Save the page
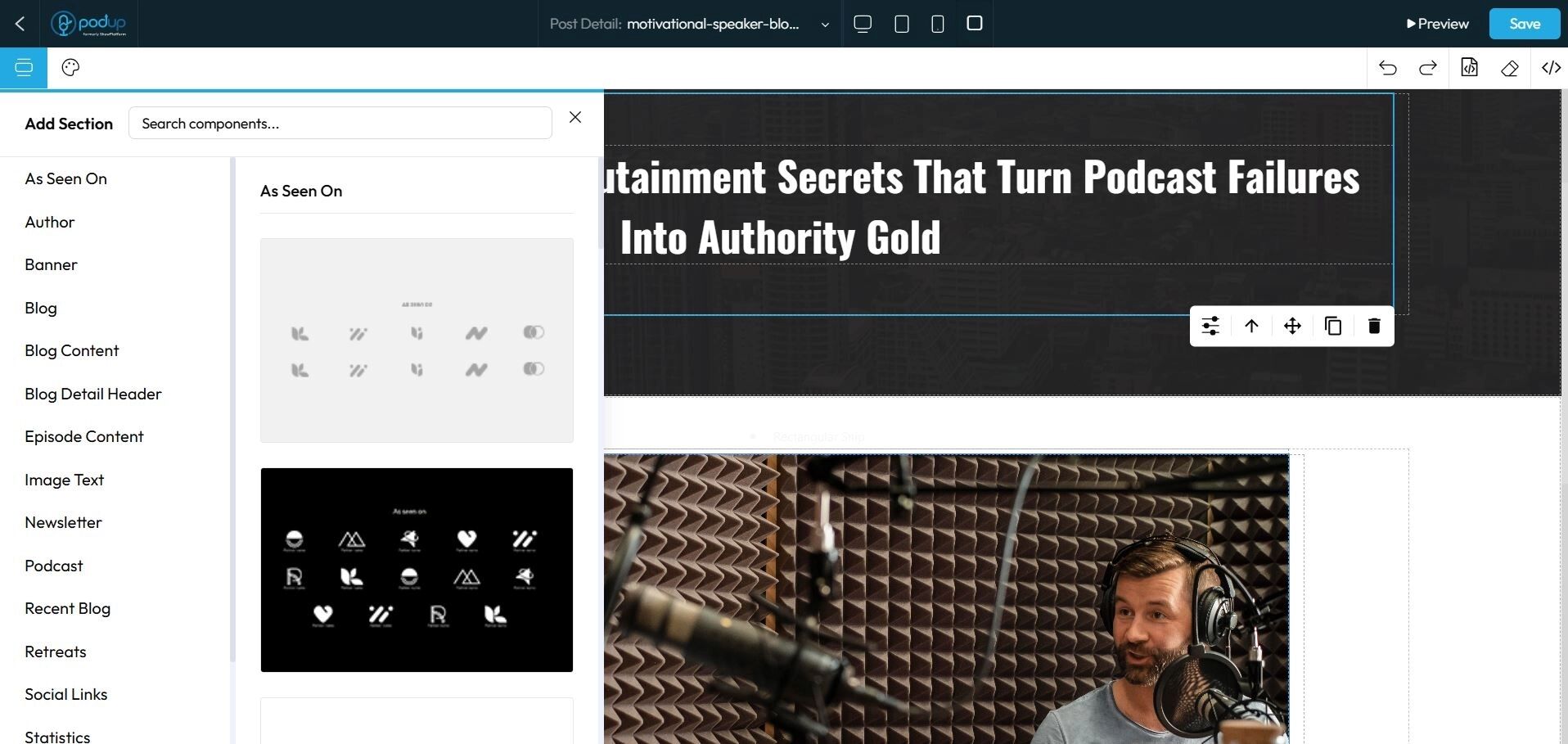 [1525, 24]
